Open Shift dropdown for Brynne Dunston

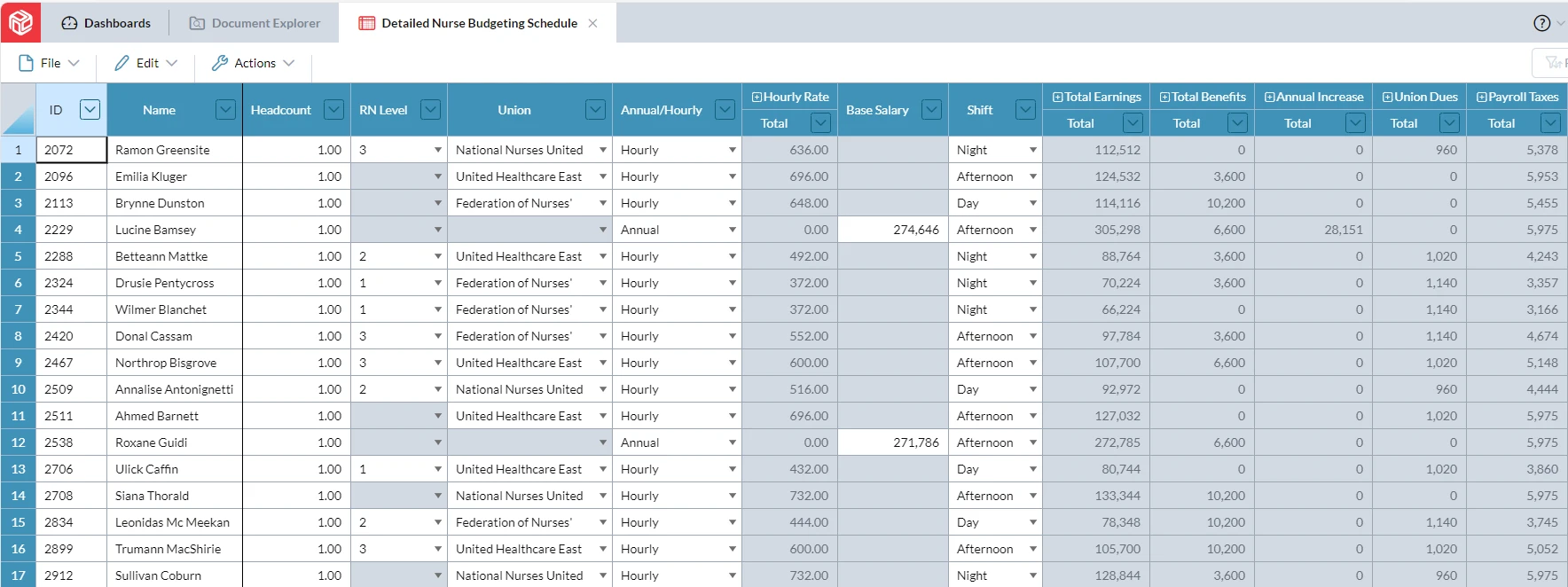click(x=1032, y=203)
